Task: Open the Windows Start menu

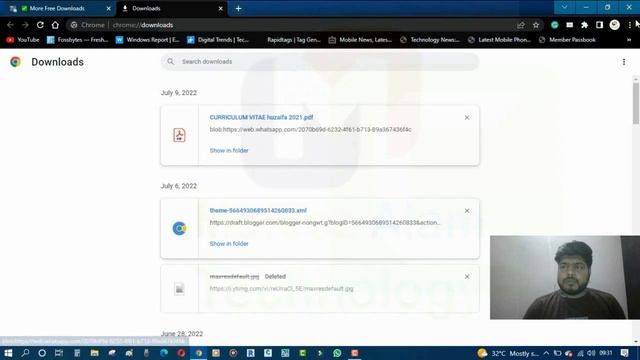Action: (8, 353)
